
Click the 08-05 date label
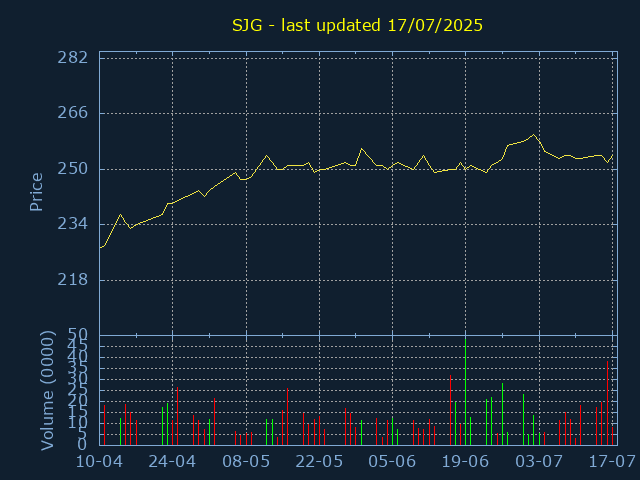246,462
